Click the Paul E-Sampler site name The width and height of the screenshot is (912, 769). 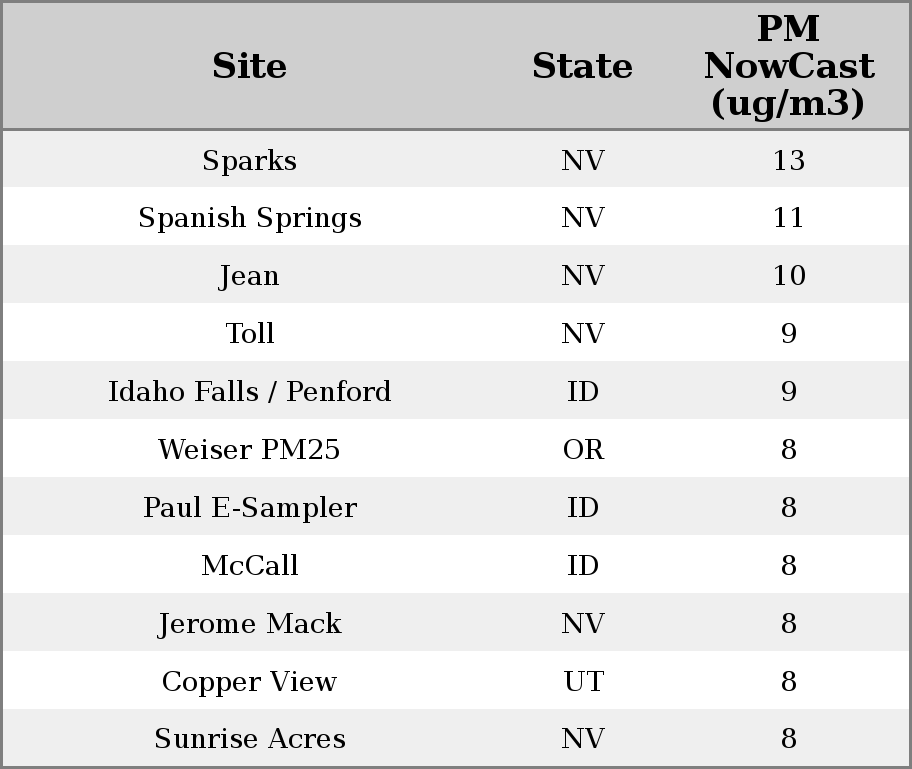click(x=249, y=508)
